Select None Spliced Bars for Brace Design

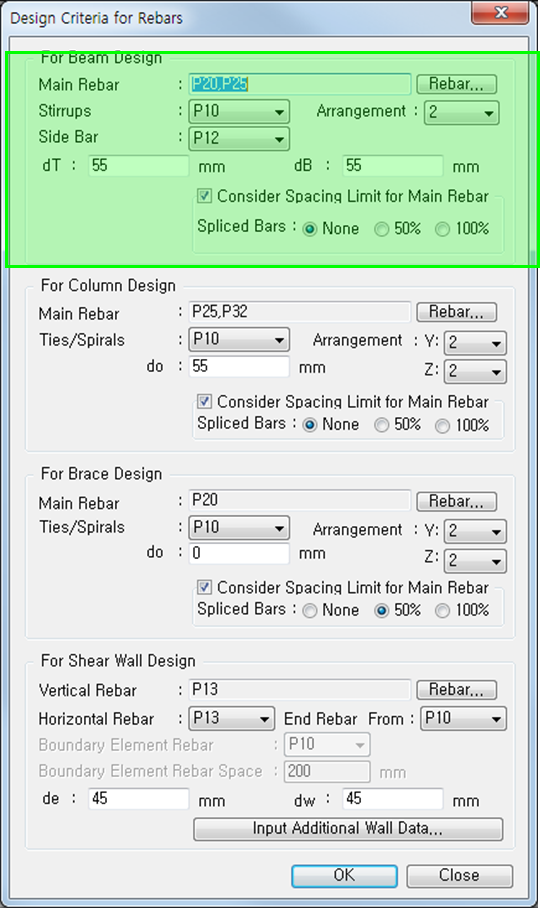pos(310,611)
